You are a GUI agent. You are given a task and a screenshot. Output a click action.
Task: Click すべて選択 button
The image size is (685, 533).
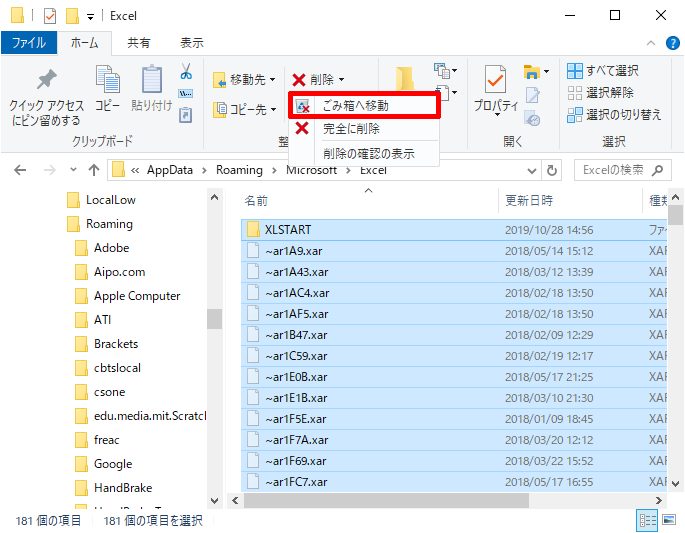(602, 70)
